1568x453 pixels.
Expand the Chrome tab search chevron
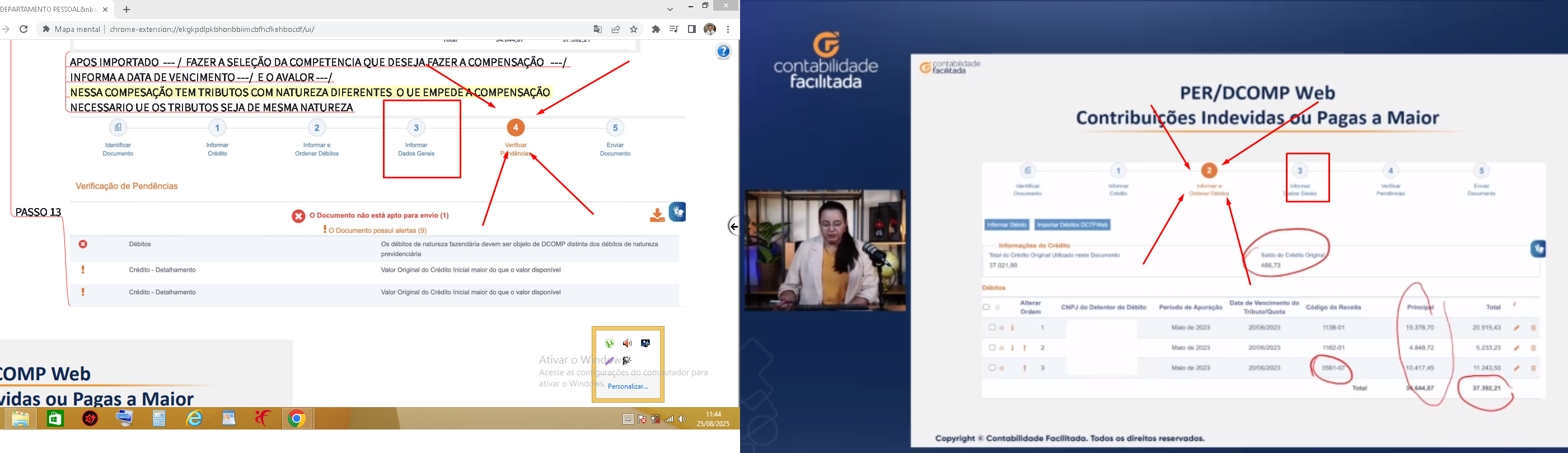(x=670, y=9)
